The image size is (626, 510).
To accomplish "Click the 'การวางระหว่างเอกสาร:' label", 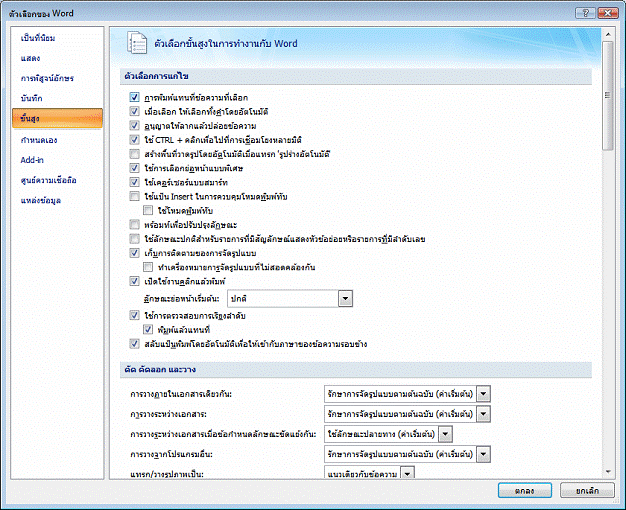I will click(168, 414).
